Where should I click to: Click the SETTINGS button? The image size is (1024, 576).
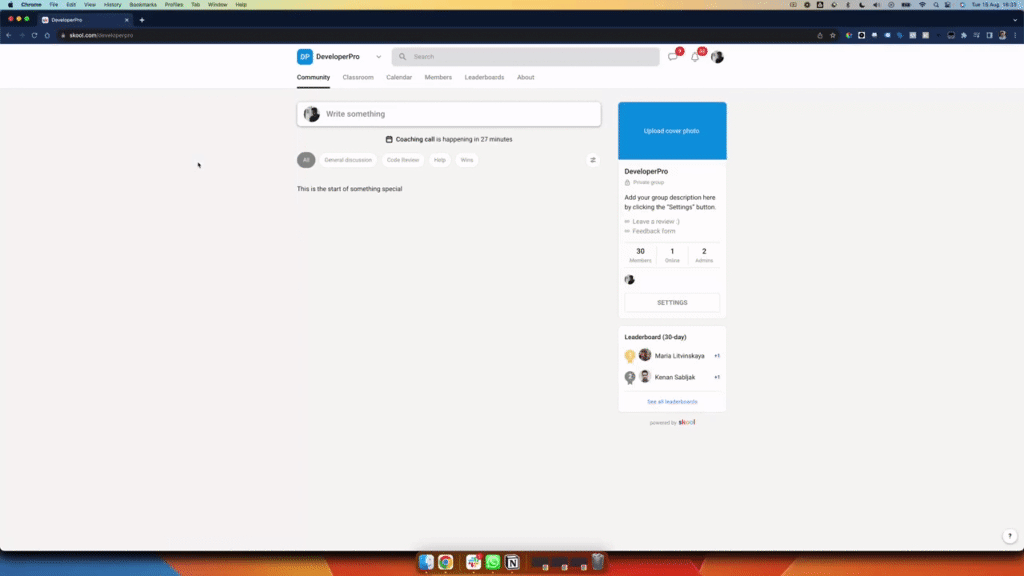point(671,301)
